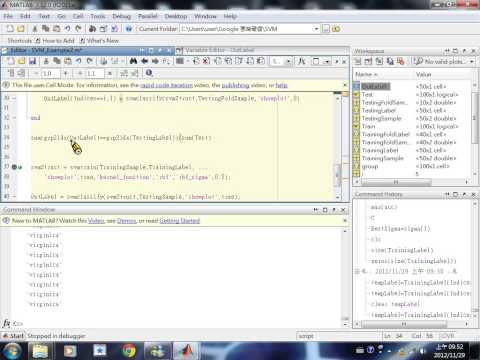Open Help icon in main toolbar
Screen dimensions: 480x360
[x=129, y=29]
